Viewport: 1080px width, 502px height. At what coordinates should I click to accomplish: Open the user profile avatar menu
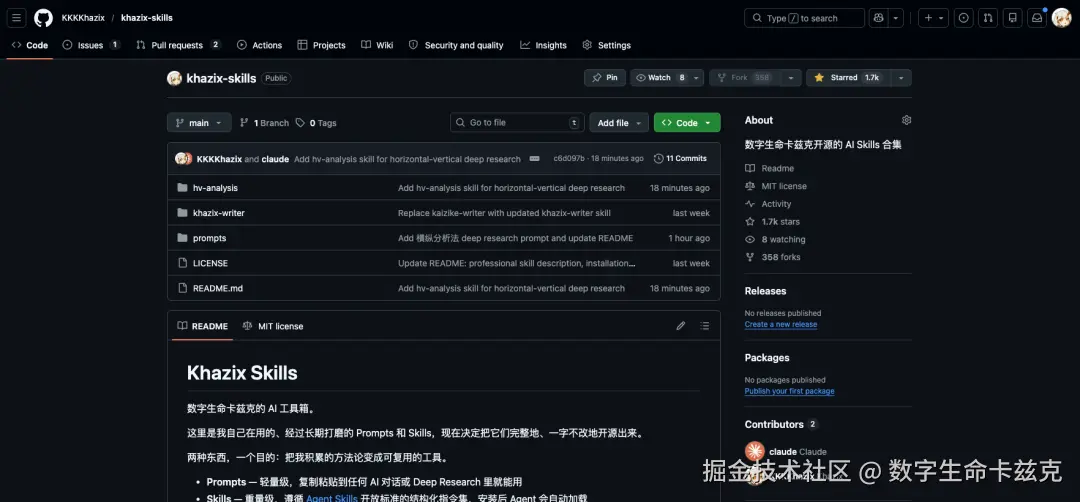[x=1061, y=18]
